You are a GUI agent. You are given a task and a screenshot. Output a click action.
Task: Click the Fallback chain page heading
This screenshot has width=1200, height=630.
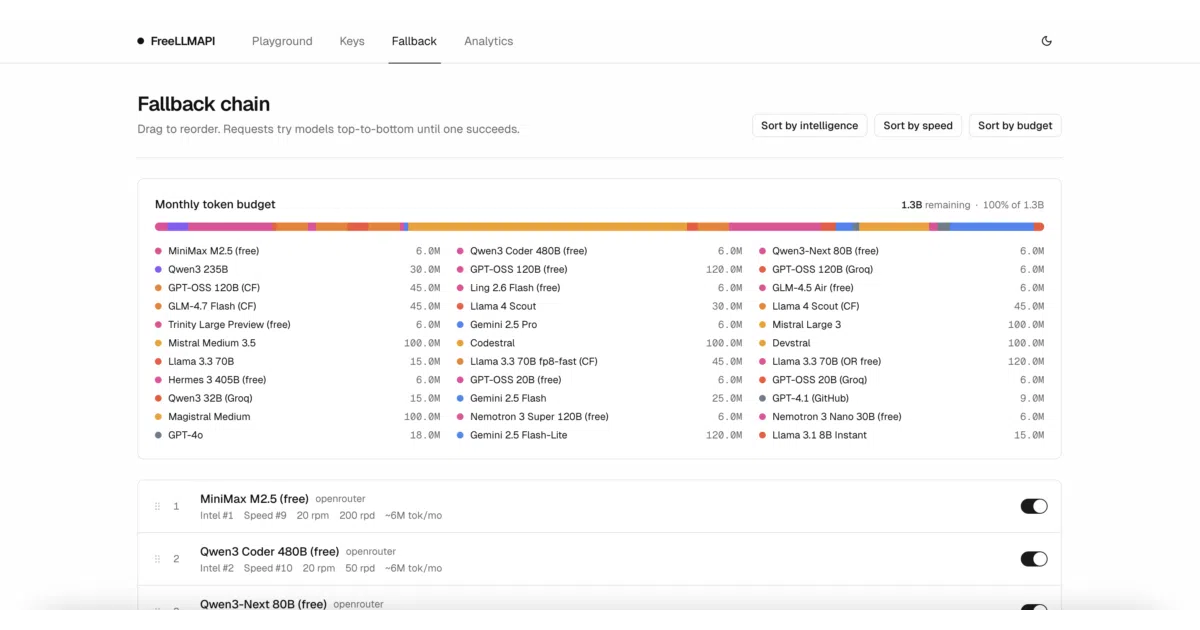point(203,104)
